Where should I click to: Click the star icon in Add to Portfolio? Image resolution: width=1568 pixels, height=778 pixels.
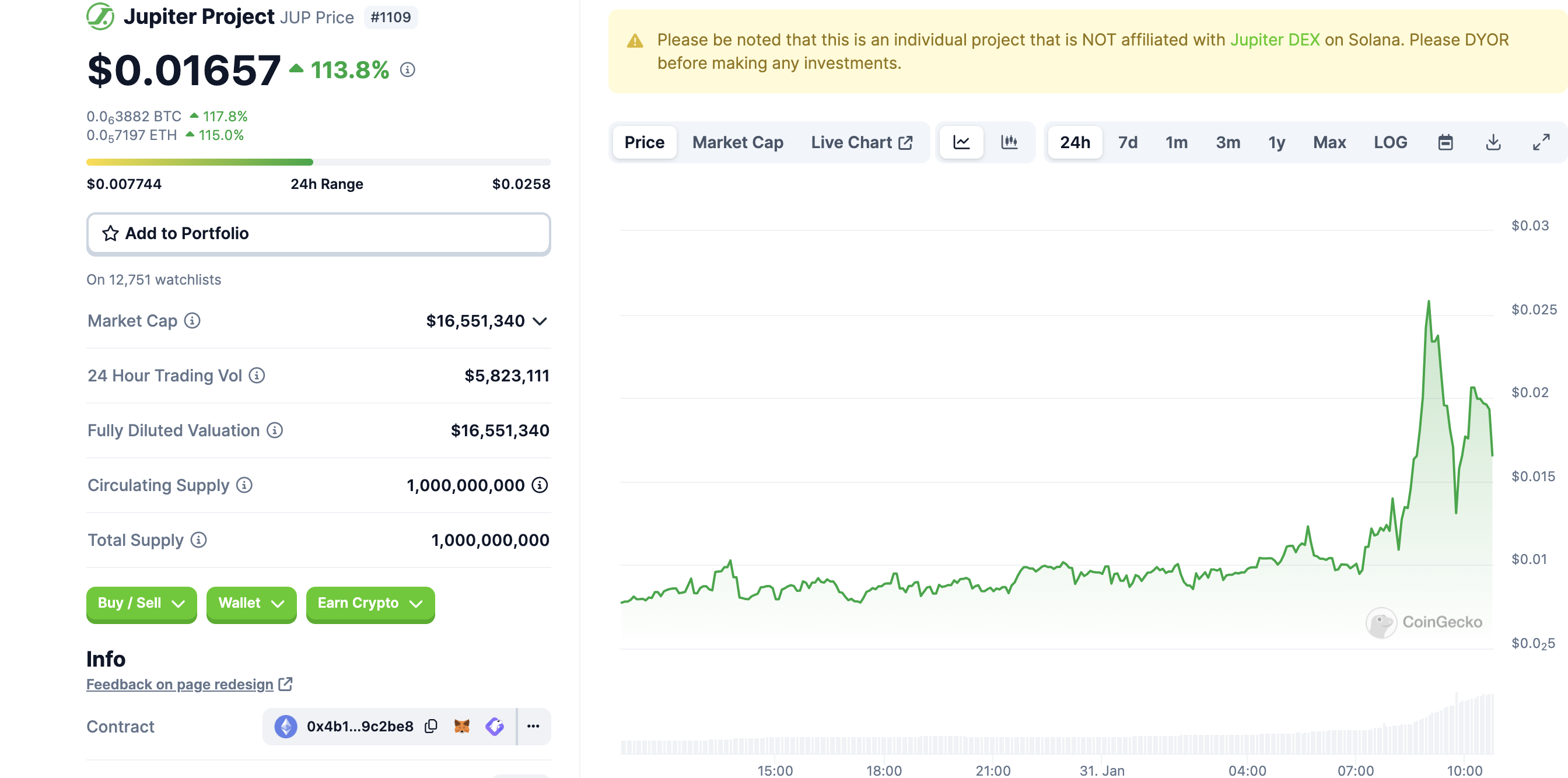pyautogui.click(x=110, y=234)
